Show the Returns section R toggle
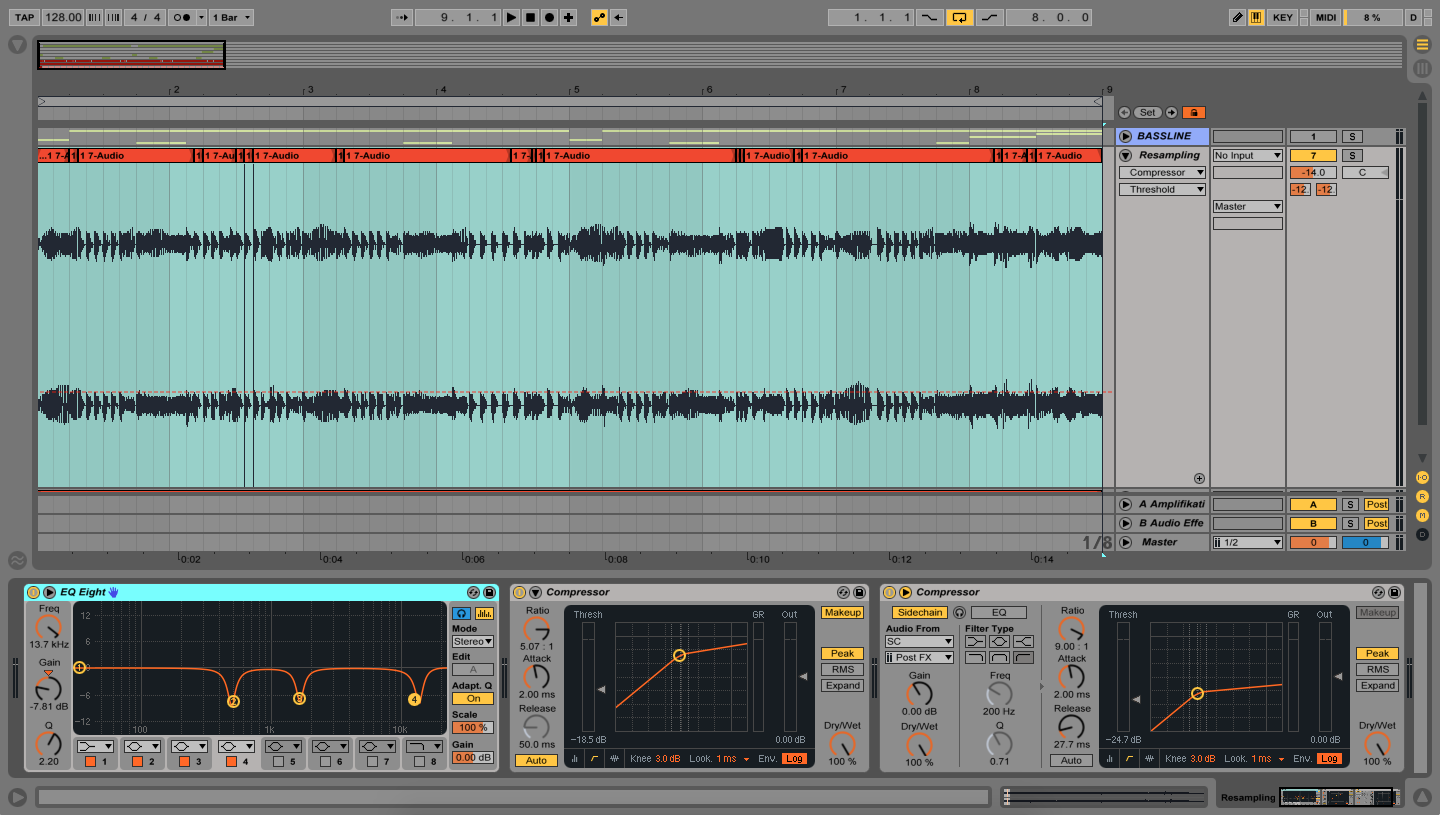The height and width of the screenshot is (815, 1440). tap(1422, 496)
